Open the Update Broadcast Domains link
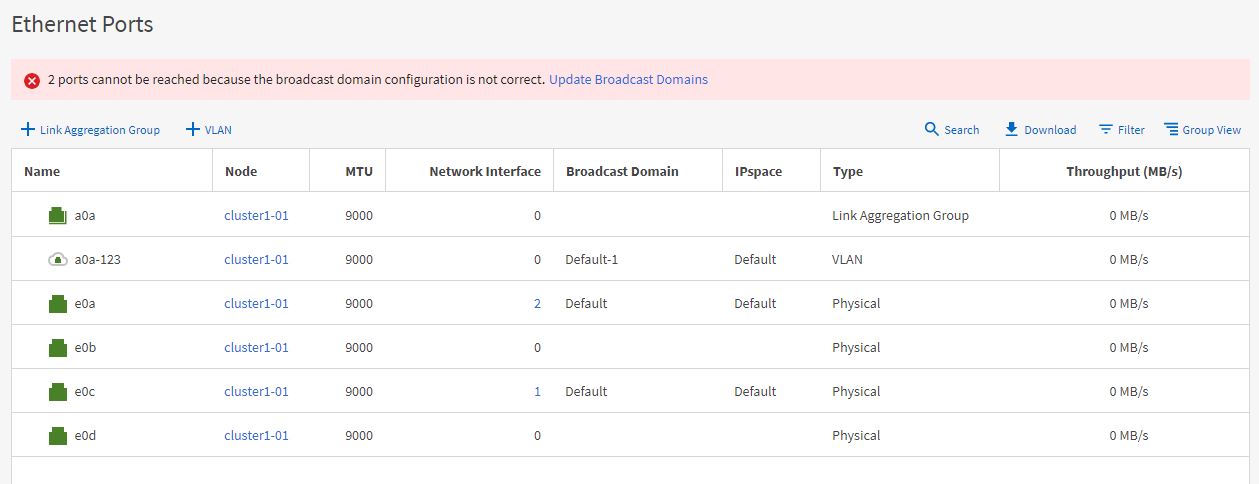This screenshot has width=1259, height=484. (628, 79)
